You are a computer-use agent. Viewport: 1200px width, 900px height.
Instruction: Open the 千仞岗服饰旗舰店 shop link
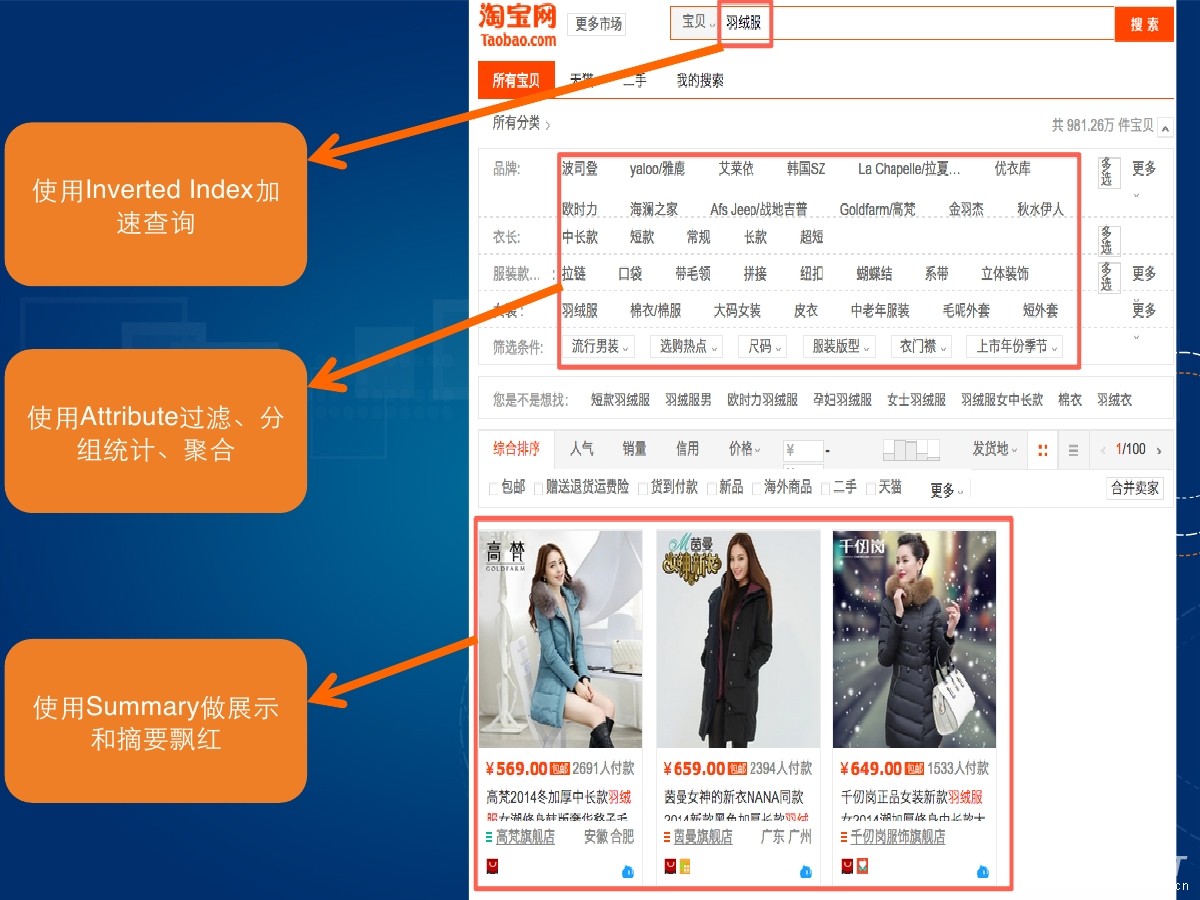[898, 837]
